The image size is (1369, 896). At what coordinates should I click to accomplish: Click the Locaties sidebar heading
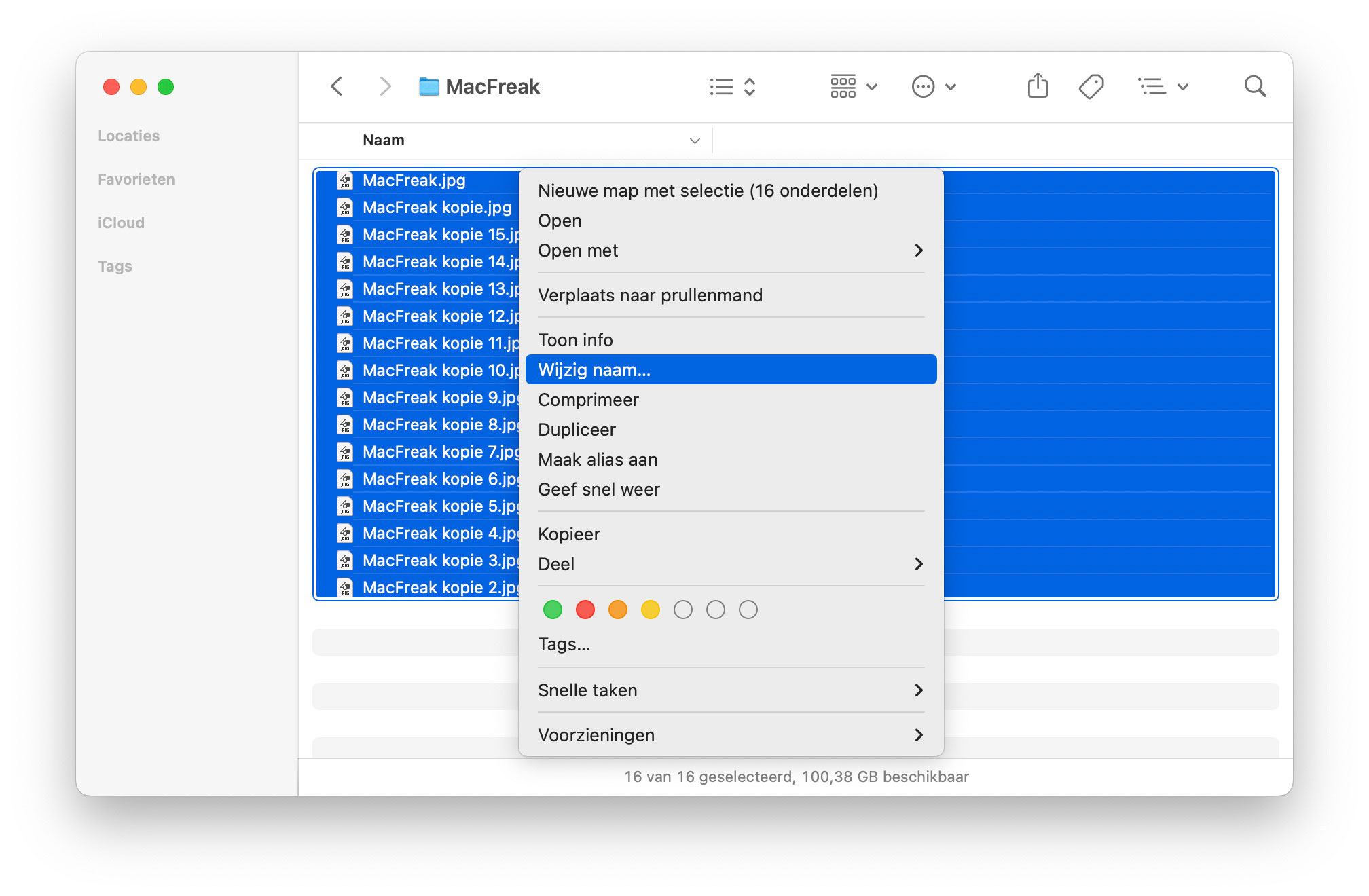click(x=128, y=136)
